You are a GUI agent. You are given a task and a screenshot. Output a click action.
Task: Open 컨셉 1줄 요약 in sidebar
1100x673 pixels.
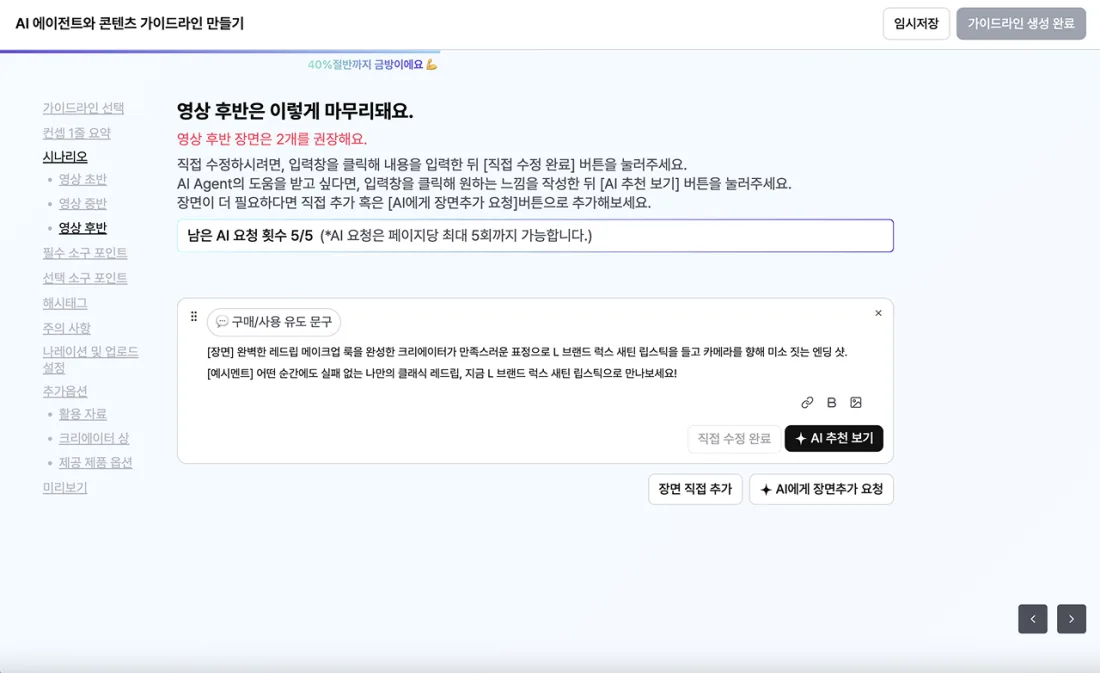pyautogui.click(x=76, y=133)
